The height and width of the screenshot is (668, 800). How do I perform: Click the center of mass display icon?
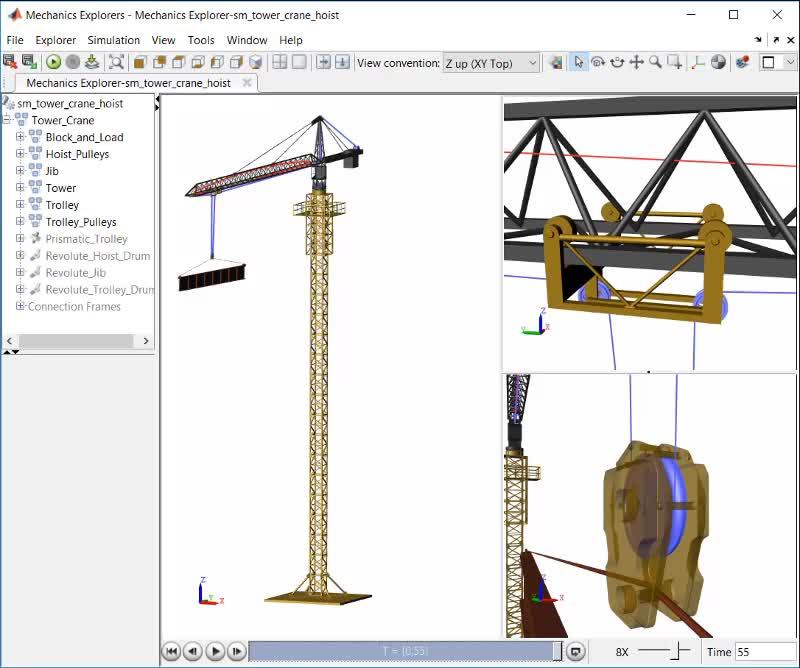718,62
